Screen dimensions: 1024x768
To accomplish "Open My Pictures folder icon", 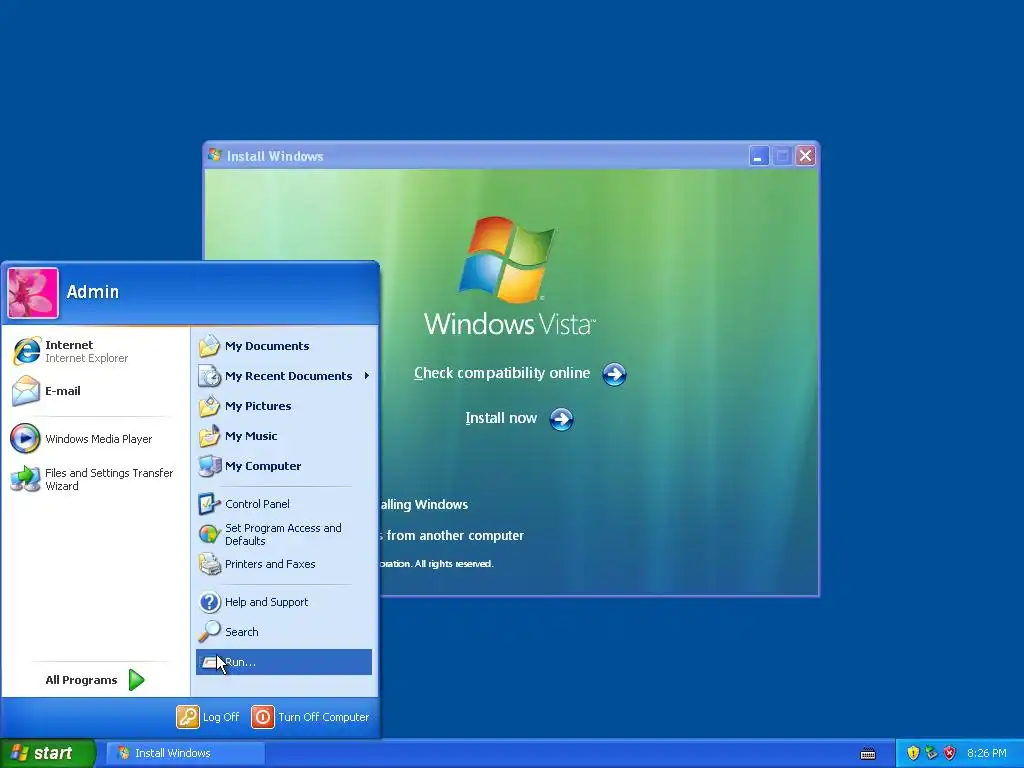I will point(210,406).
